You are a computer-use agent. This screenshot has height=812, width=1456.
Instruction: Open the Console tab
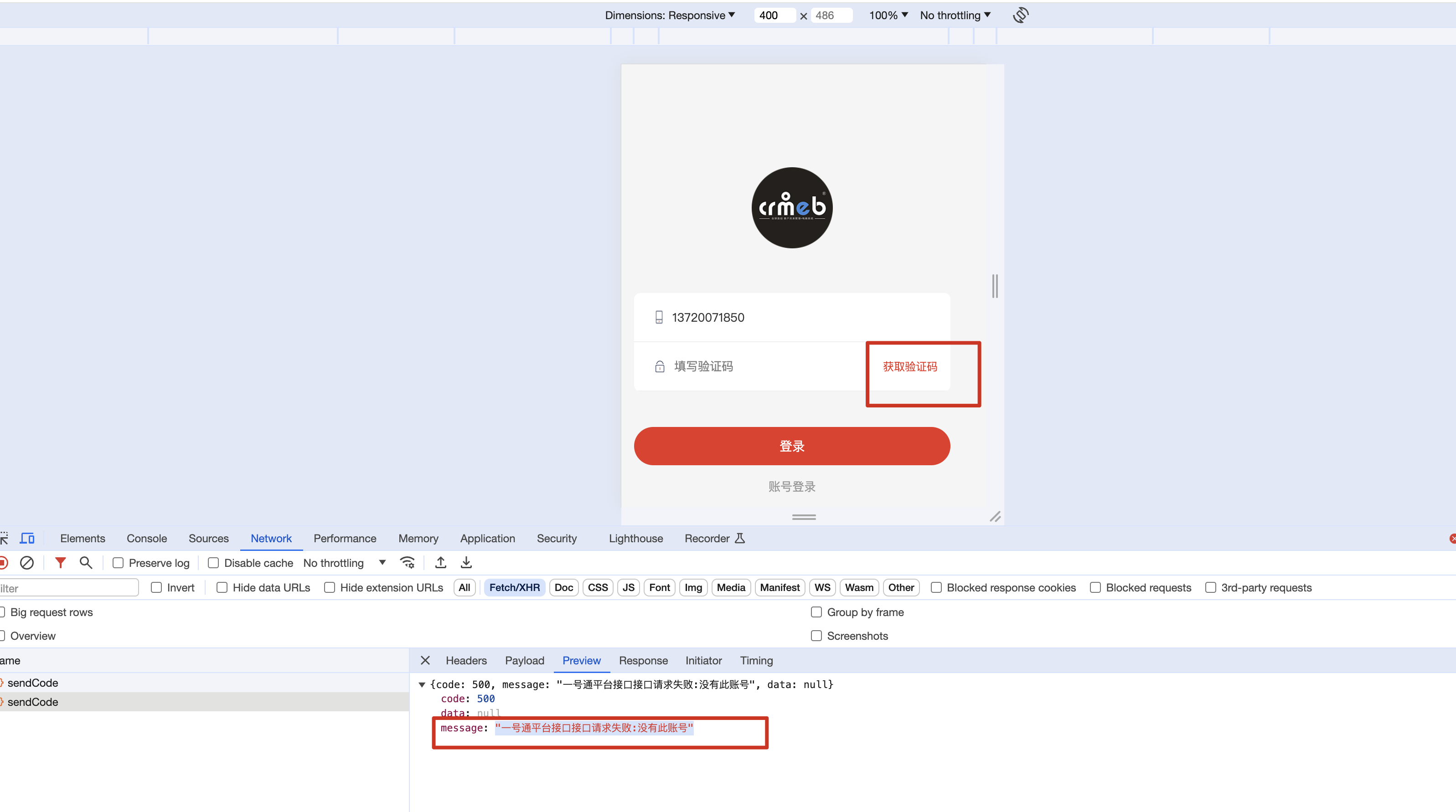pos(147,538)
